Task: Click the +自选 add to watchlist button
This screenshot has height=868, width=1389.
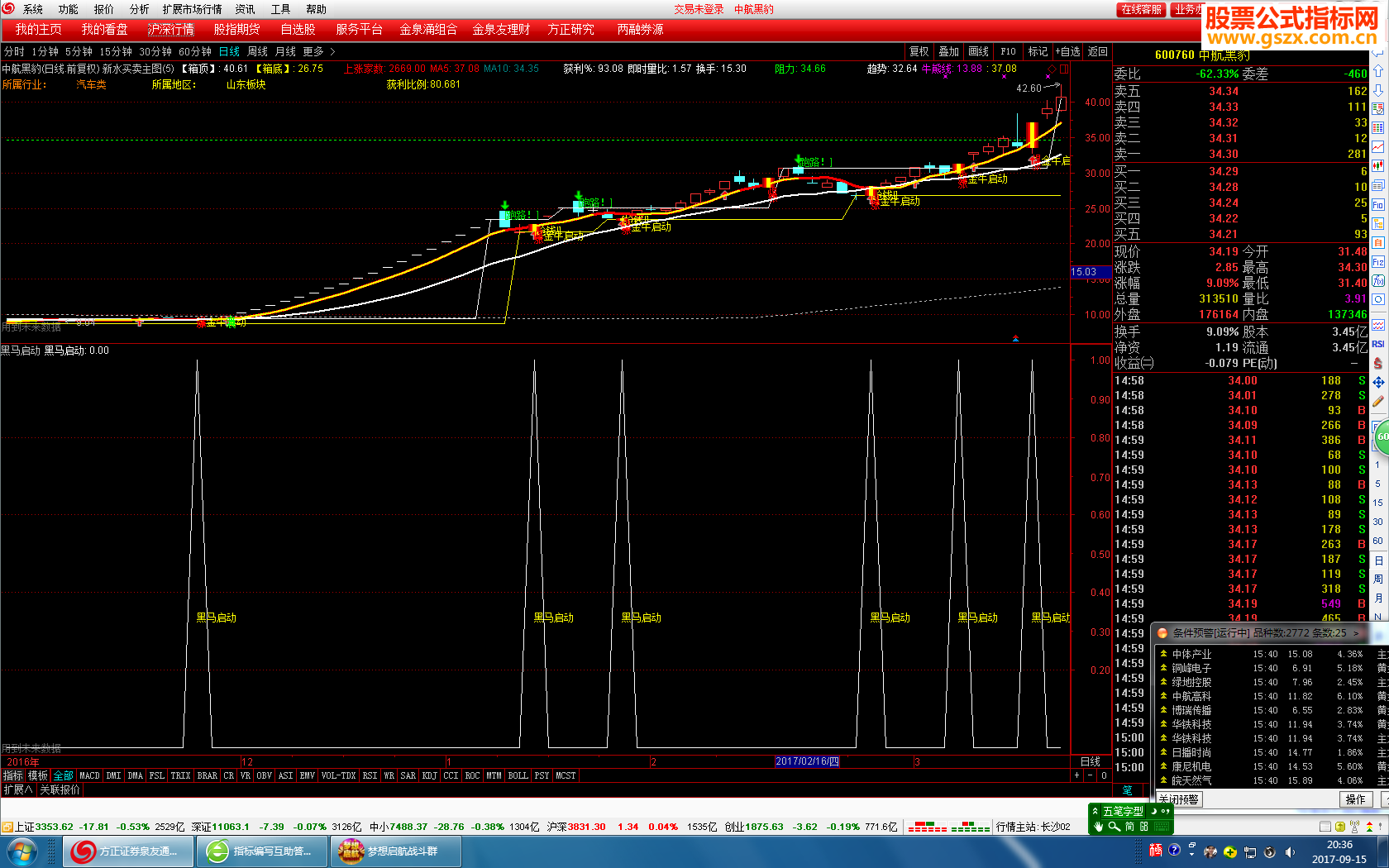Action: point(1067,51)
